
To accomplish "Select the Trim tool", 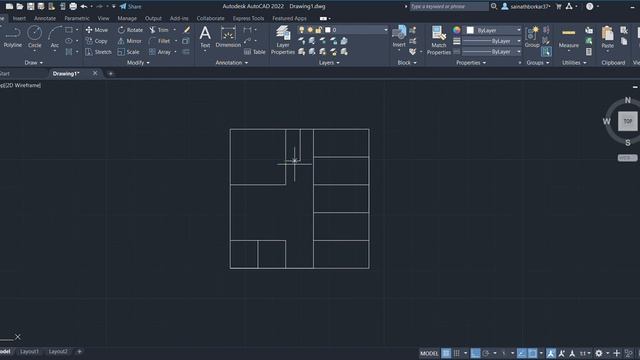I will 159,30.
